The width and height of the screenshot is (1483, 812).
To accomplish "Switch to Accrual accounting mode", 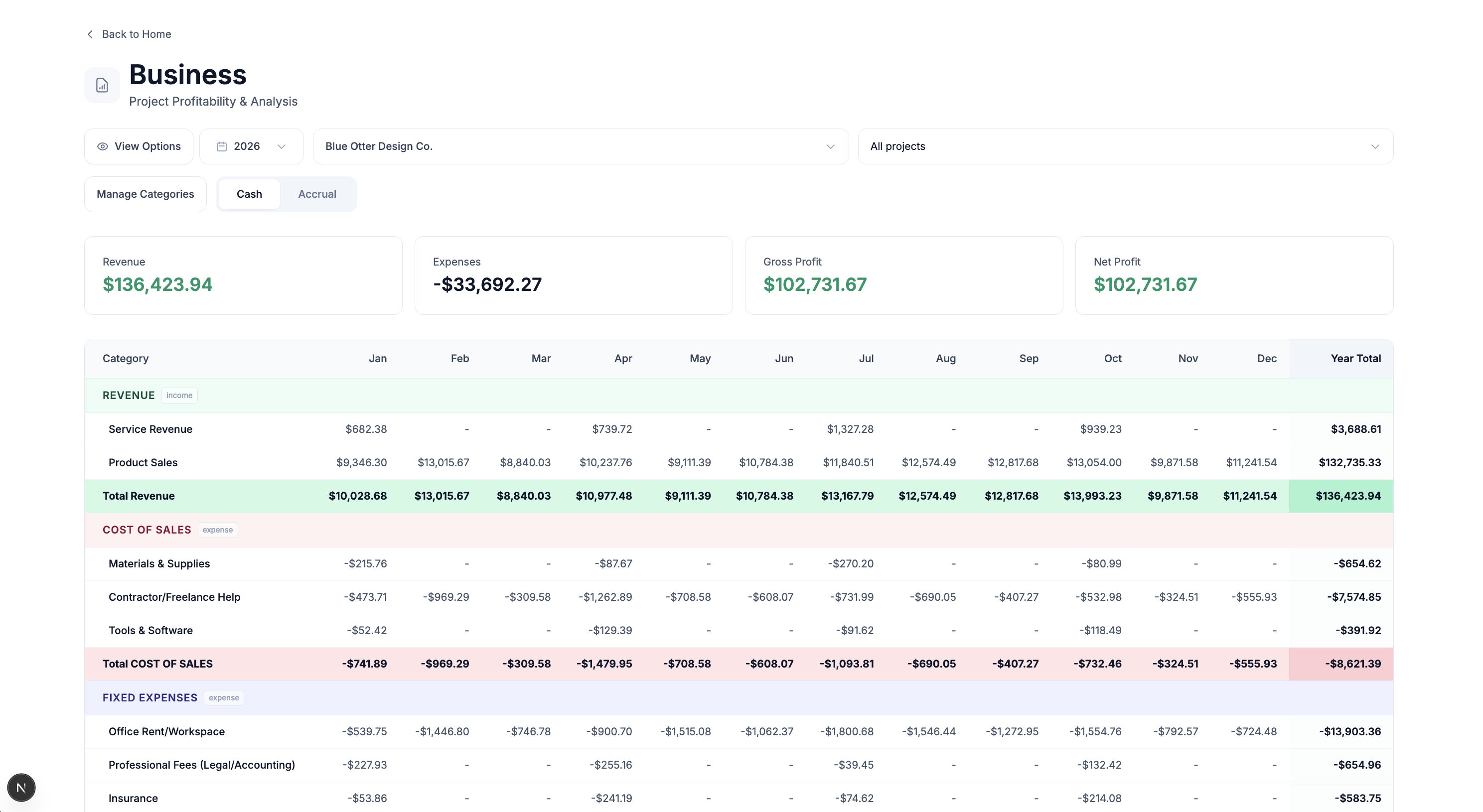I will pyautogui.click(x=316, y=194).
